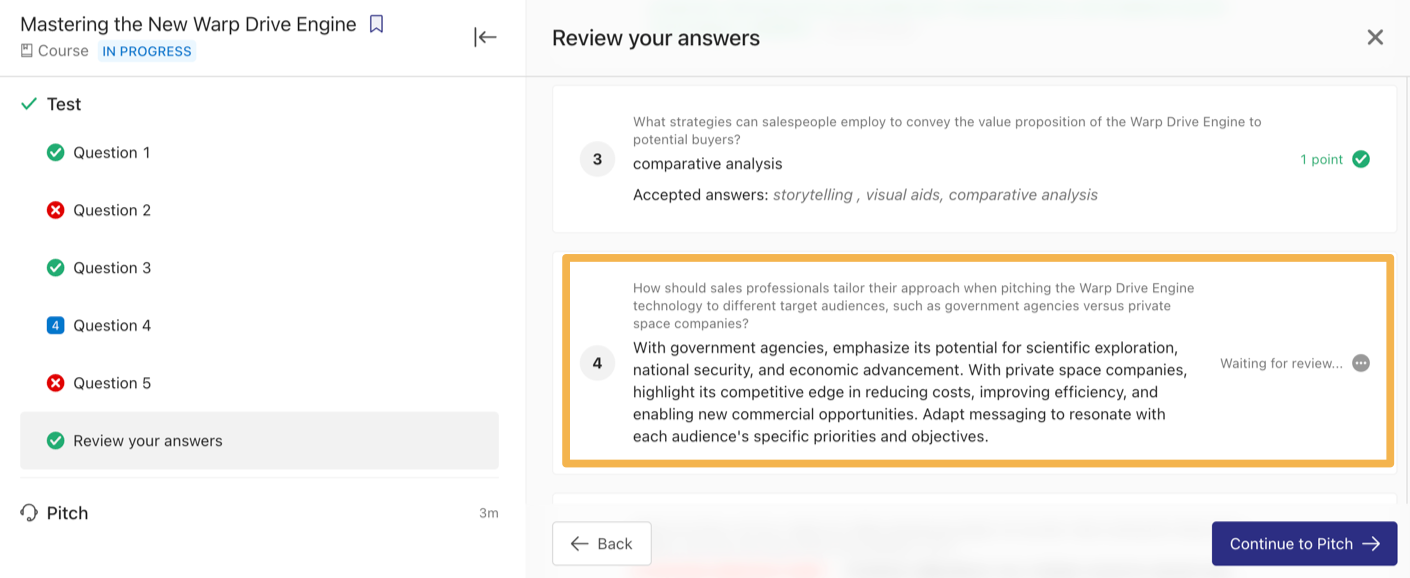Click the green check icon beside Question 3
The image size is (1410, 578).
point(56,268)
